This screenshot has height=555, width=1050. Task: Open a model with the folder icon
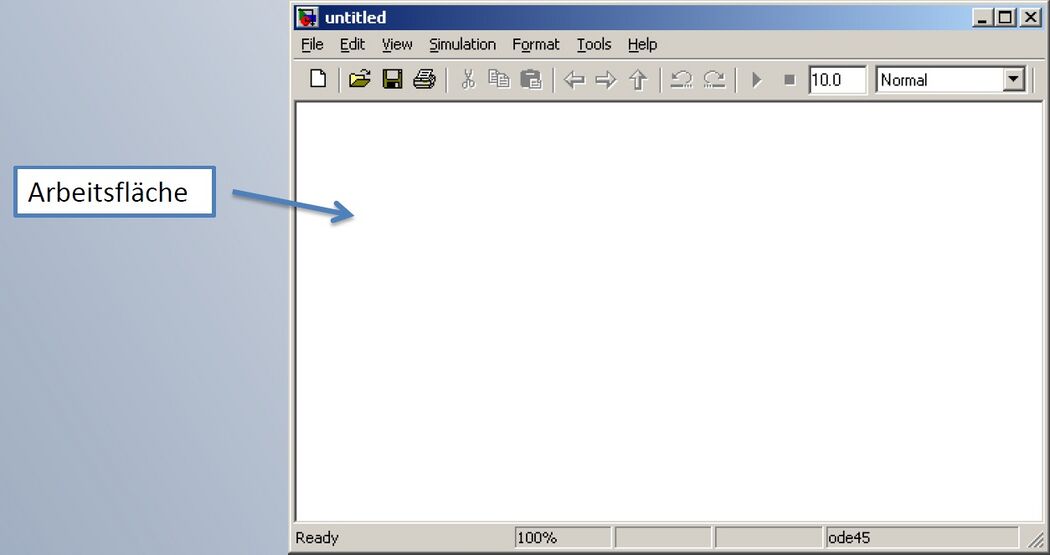coord(359,80)
